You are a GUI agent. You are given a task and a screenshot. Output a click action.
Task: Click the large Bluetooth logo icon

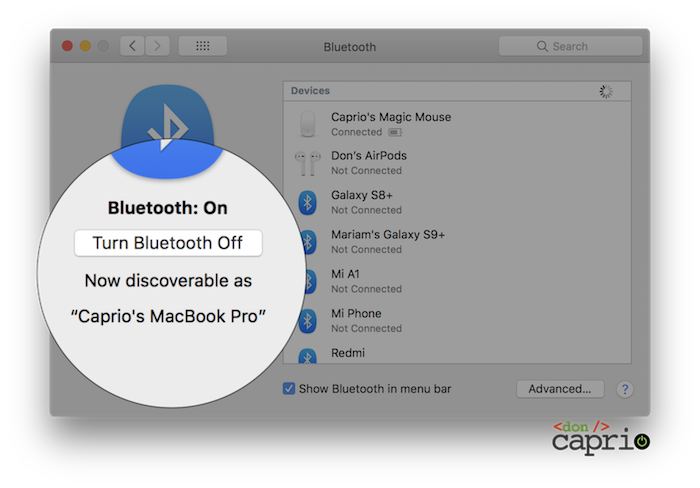[167, 131]
